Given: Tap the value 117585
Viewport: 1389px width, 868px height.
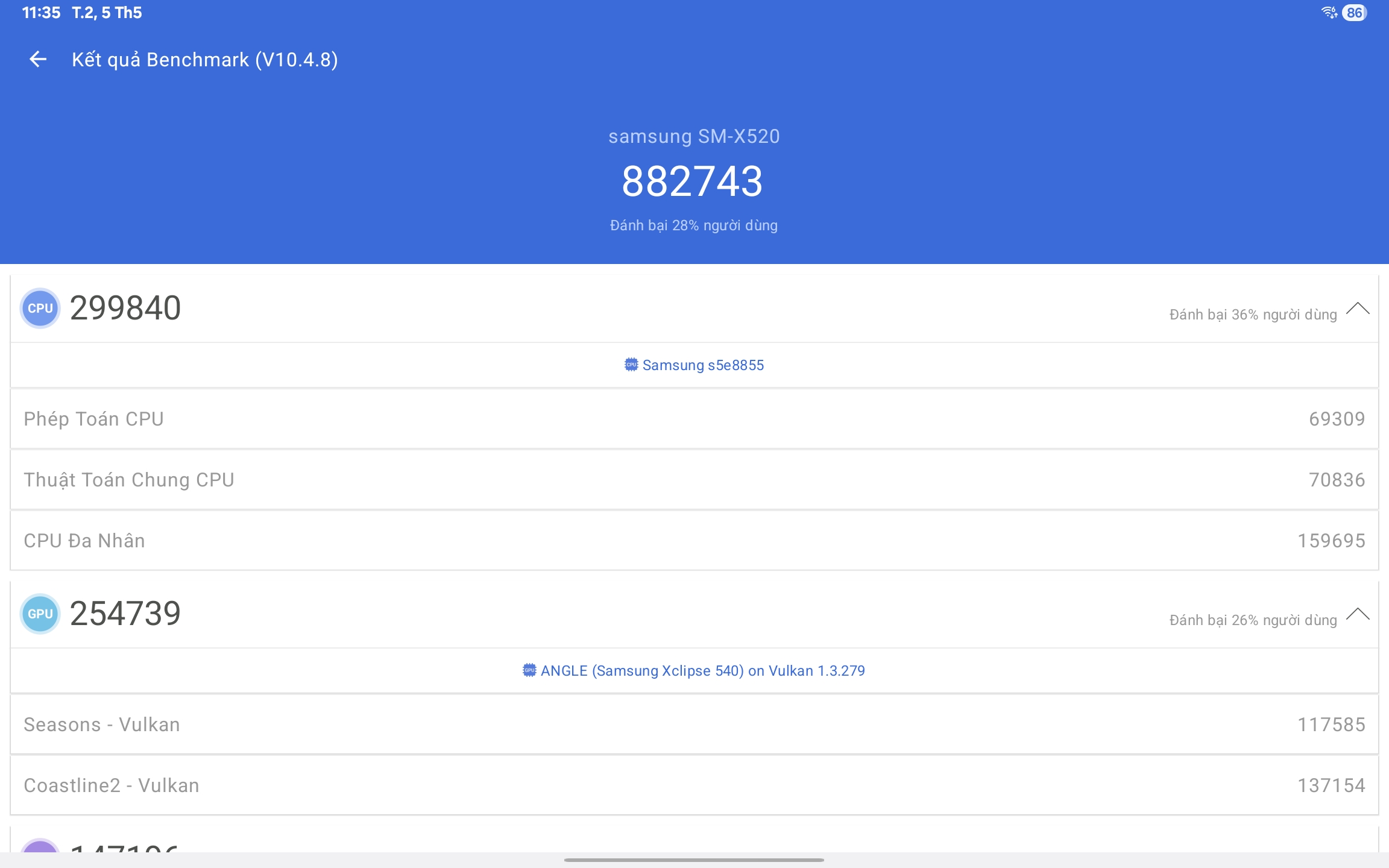Looking at the screenshot, I should 1332,725.
